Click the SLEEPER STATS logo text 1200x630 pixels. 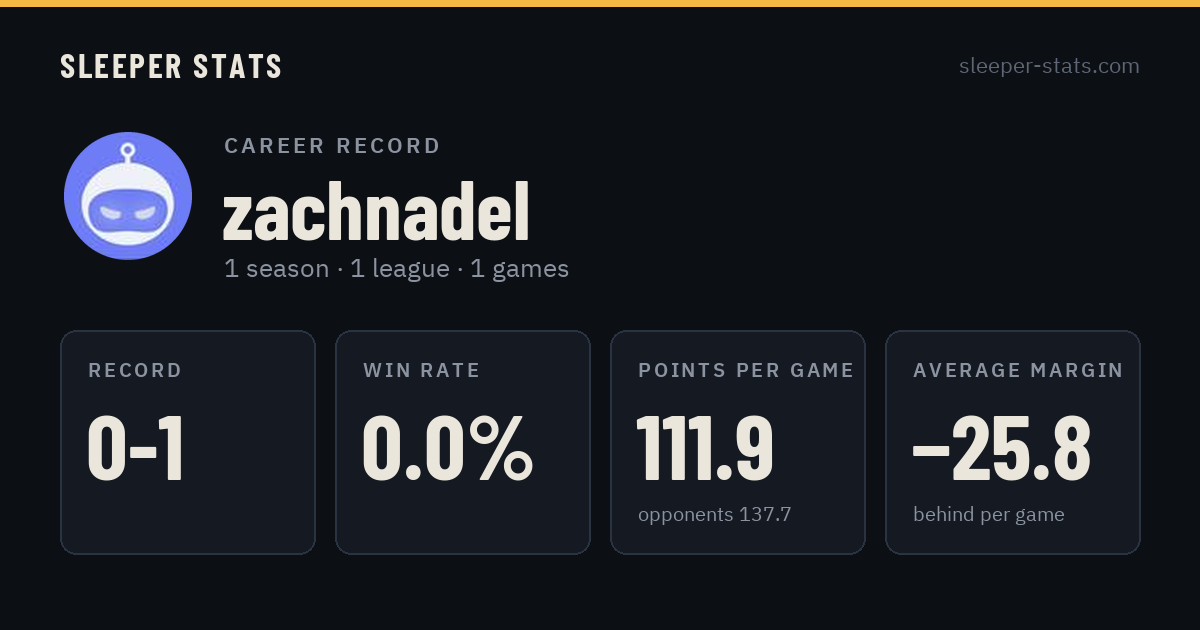click(171, 67)
